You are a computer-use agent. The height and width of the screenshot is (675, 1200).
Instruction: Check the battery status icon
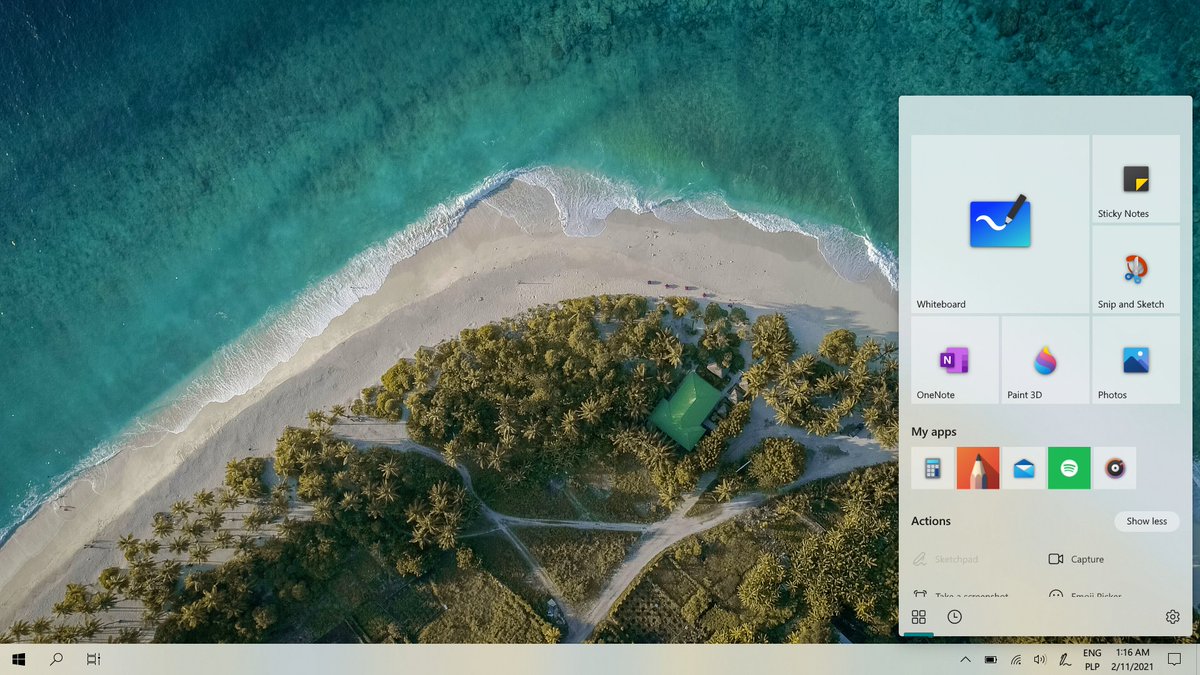click(x=991, y=659)
